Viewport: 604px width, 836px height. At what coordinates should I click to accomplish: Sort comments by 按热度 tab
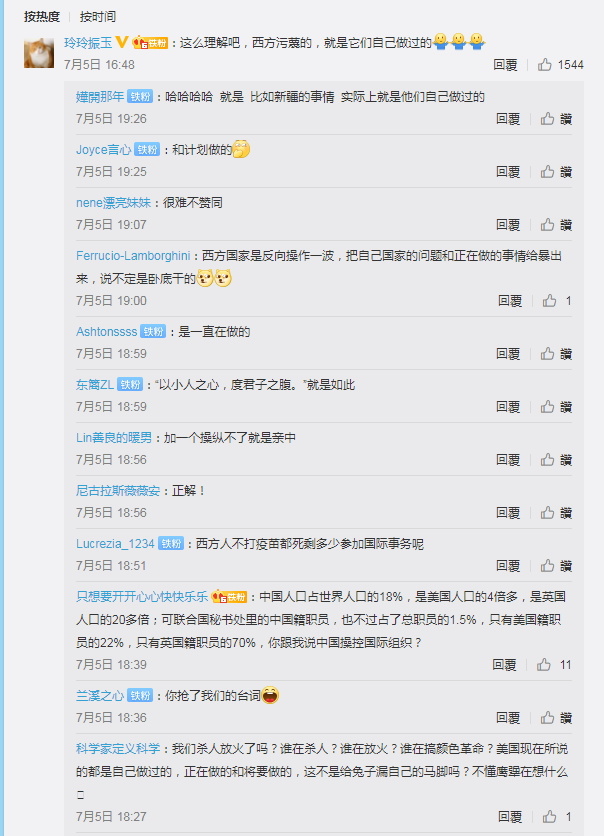pos(42,17)
